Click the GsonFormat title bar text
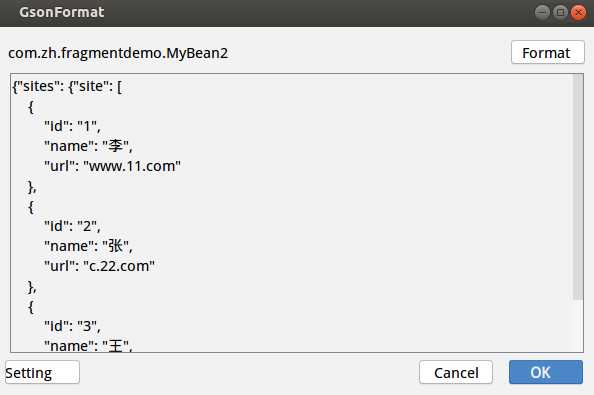Viewport: 594px width, 395px height. 62,12
